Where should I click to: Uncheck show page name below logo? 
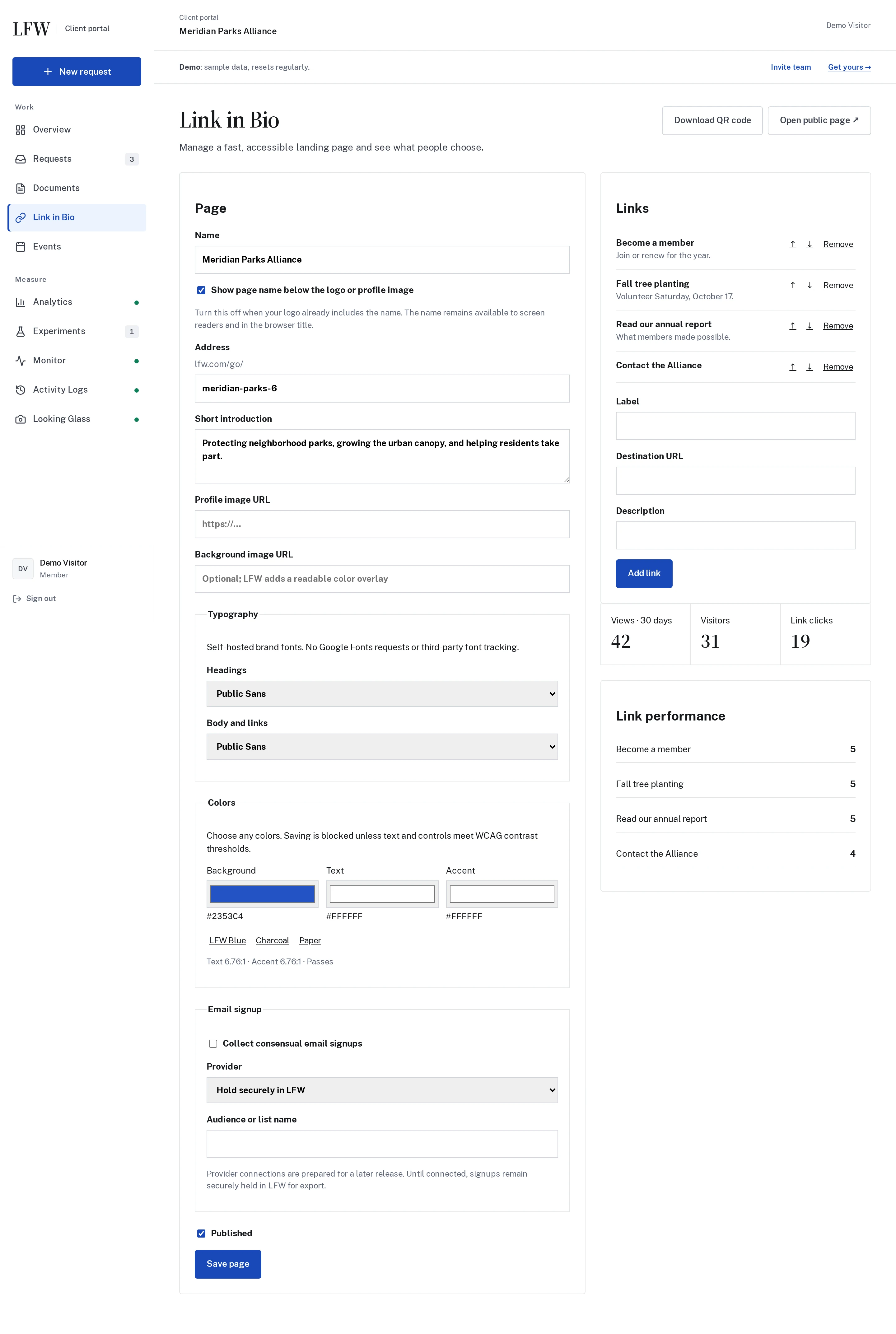[x=201, y=290]
